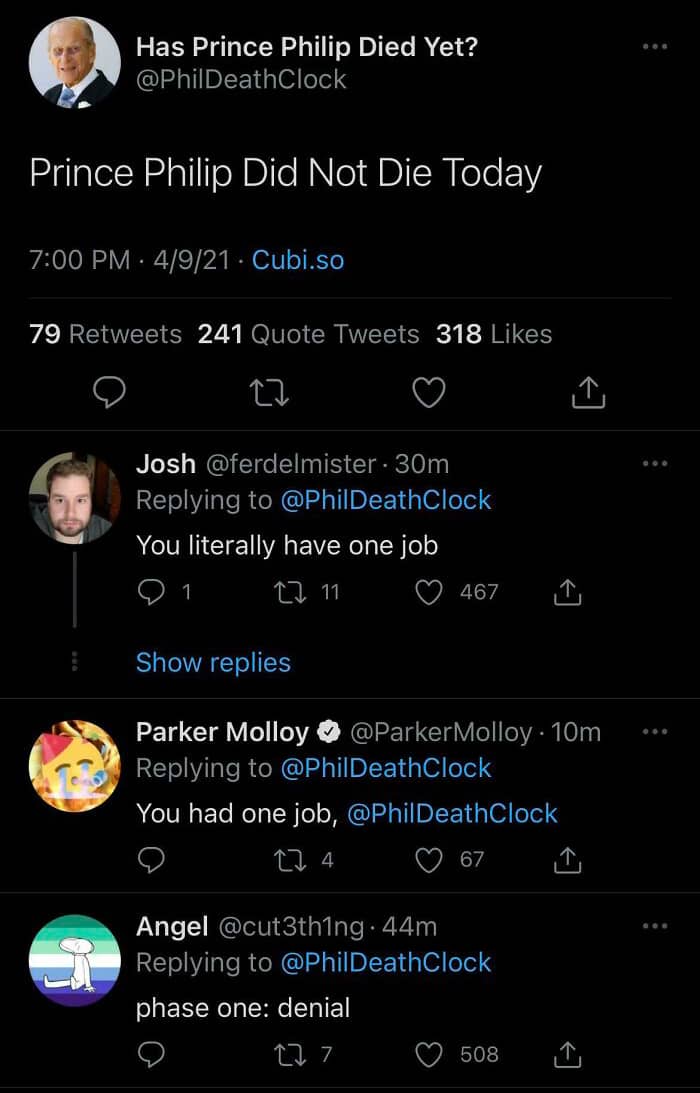Screen dimensions: 700x1093
Task: Reply to Angel's 'phase one: denial' tweet
Action: pyautogui.click(x=150, y=1053)
